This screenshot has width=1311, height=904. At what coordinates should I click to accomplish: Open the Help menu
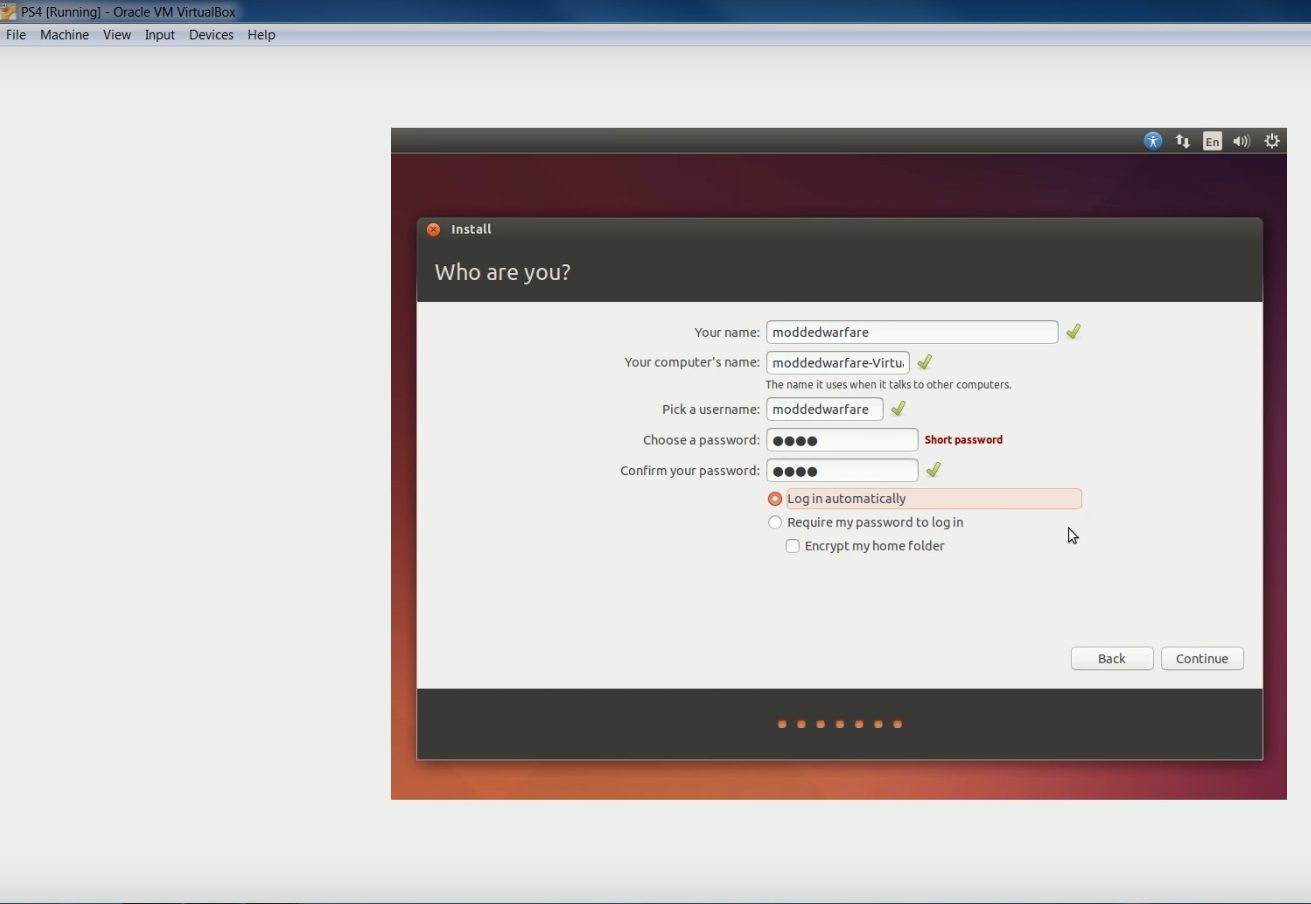point(261,34)
